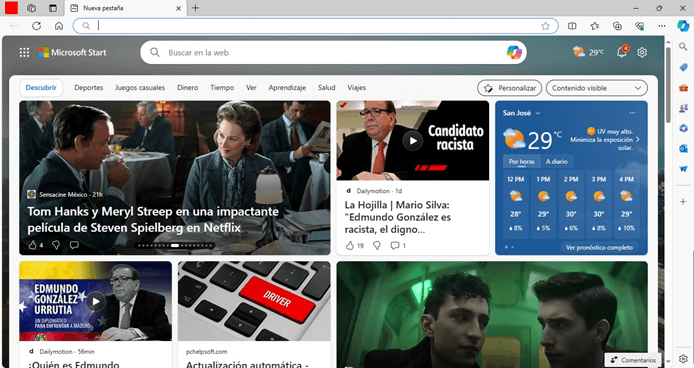Open the notifications bell icon
694x368 pixels.
[622, 52]
